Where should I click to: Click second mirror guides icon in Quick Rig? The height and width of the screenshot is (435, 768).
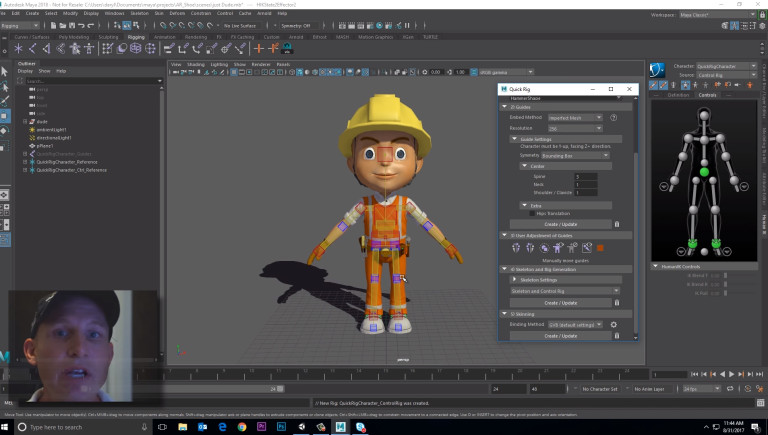click(x=530, y=248)
